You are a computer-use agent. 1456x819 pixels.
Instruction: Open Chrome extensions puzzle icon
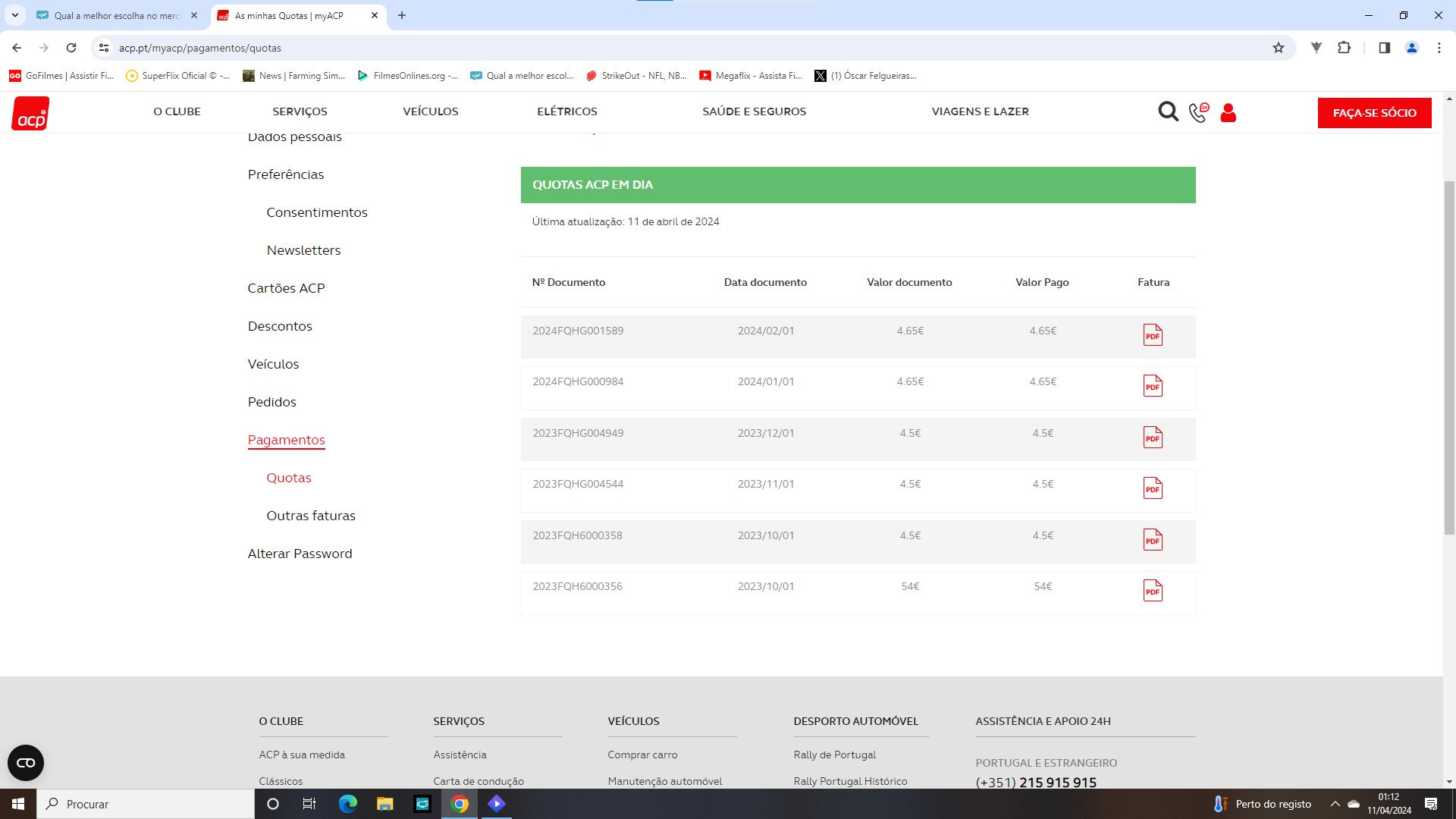[x=1344, y=48]
